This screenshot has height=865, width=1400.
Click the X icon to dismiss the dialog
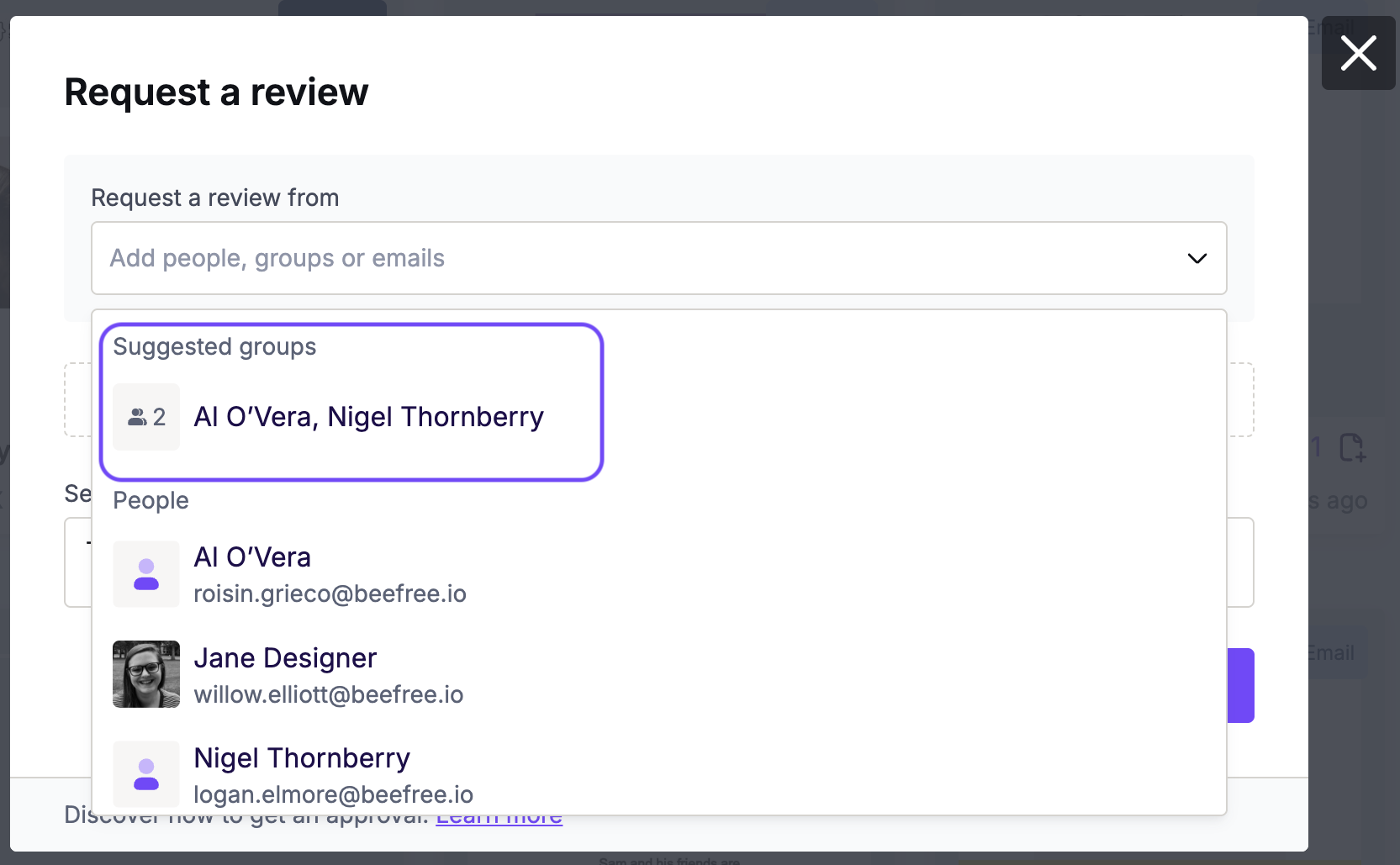coord(1357,53)
